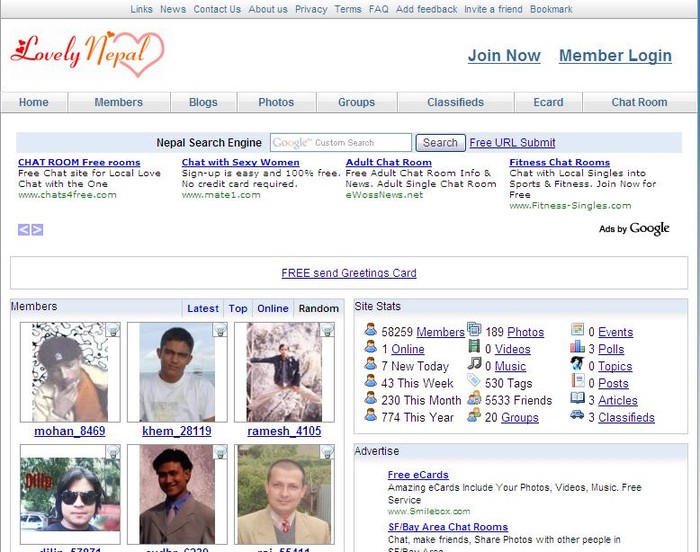Open the Chat Room navigation menu

click(x=639, y=102)
